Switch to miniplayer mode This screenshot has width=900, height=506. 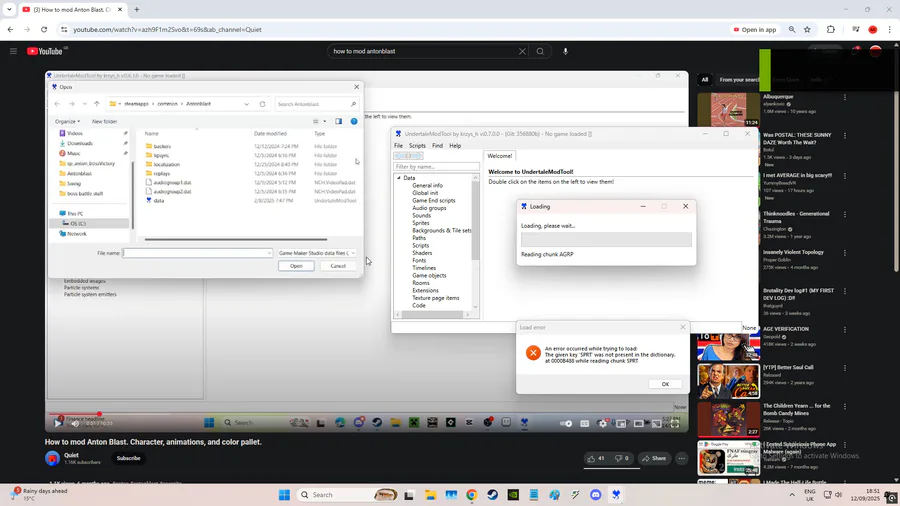point(621,423)
